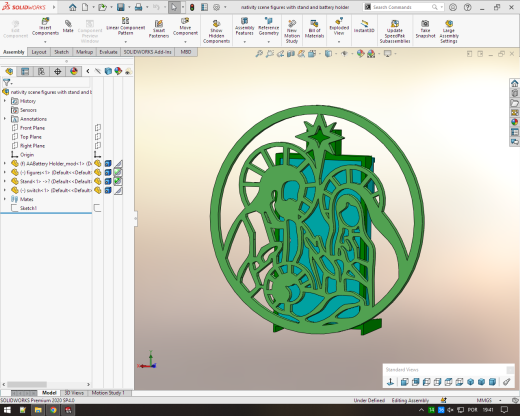Open Linear Component Pattern dropdown arrow
The width and height of the screenshot is (520, 416).
[126, 42]
